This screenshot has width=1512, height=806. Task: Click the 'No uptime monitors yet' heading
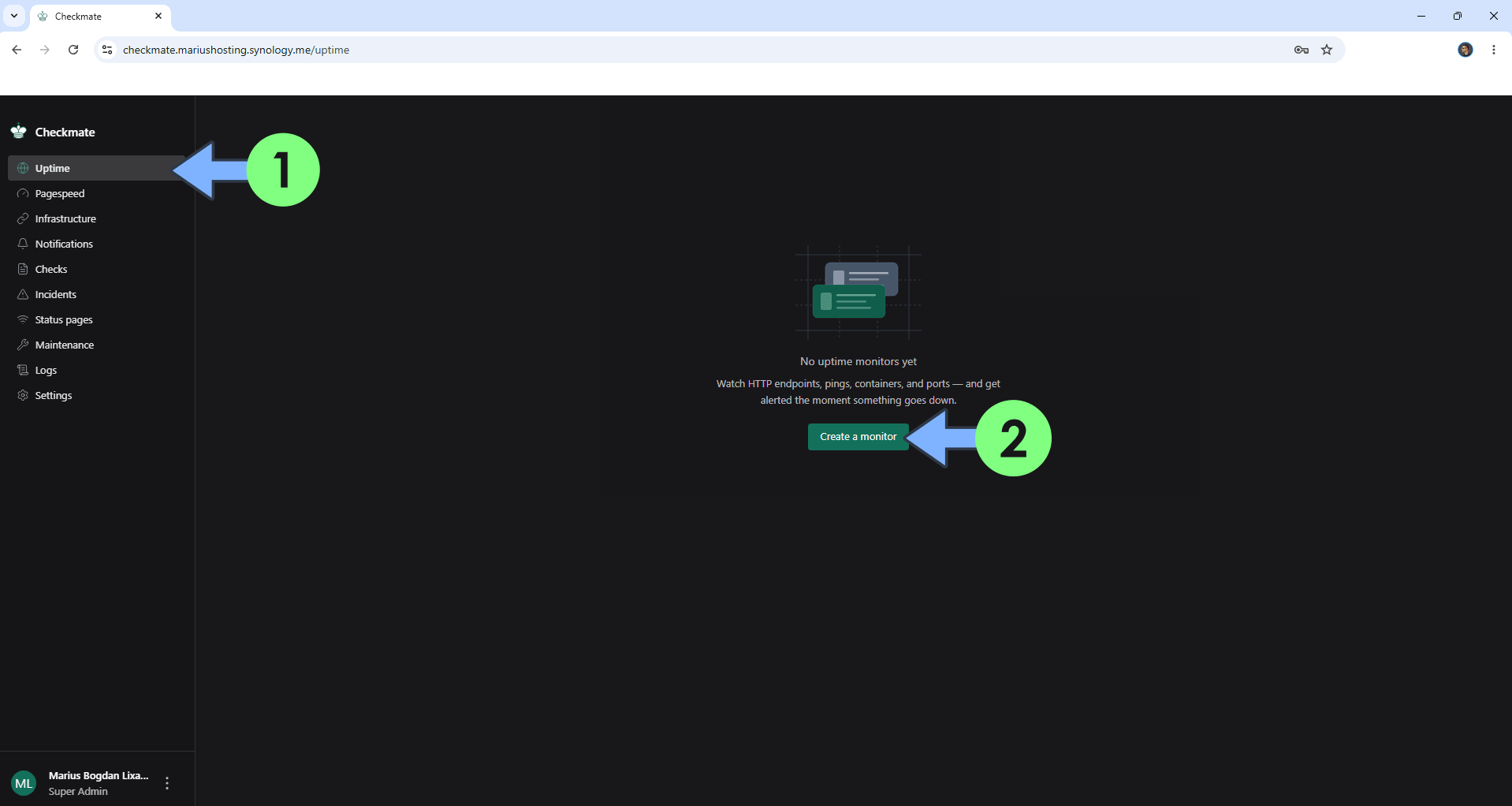[x=858, y=361]
